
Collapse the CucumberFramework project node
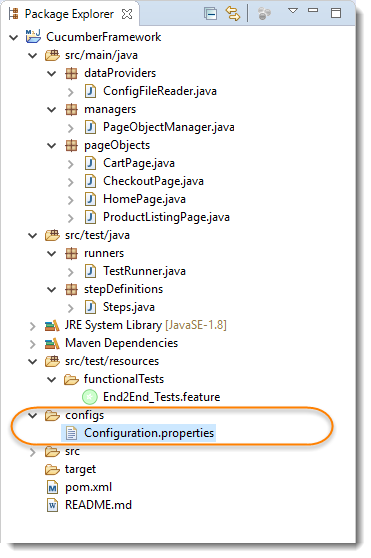pos(14,37)
